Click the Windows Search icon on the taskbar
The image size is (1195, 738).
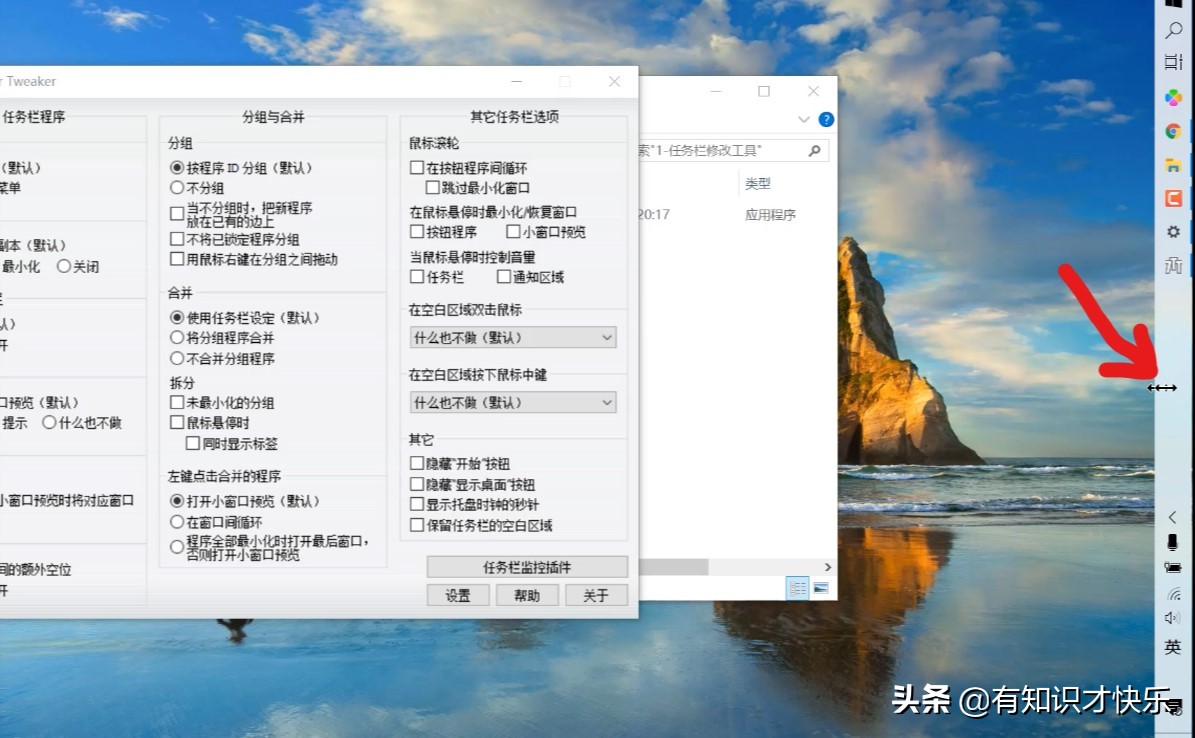click(1172, 30)
